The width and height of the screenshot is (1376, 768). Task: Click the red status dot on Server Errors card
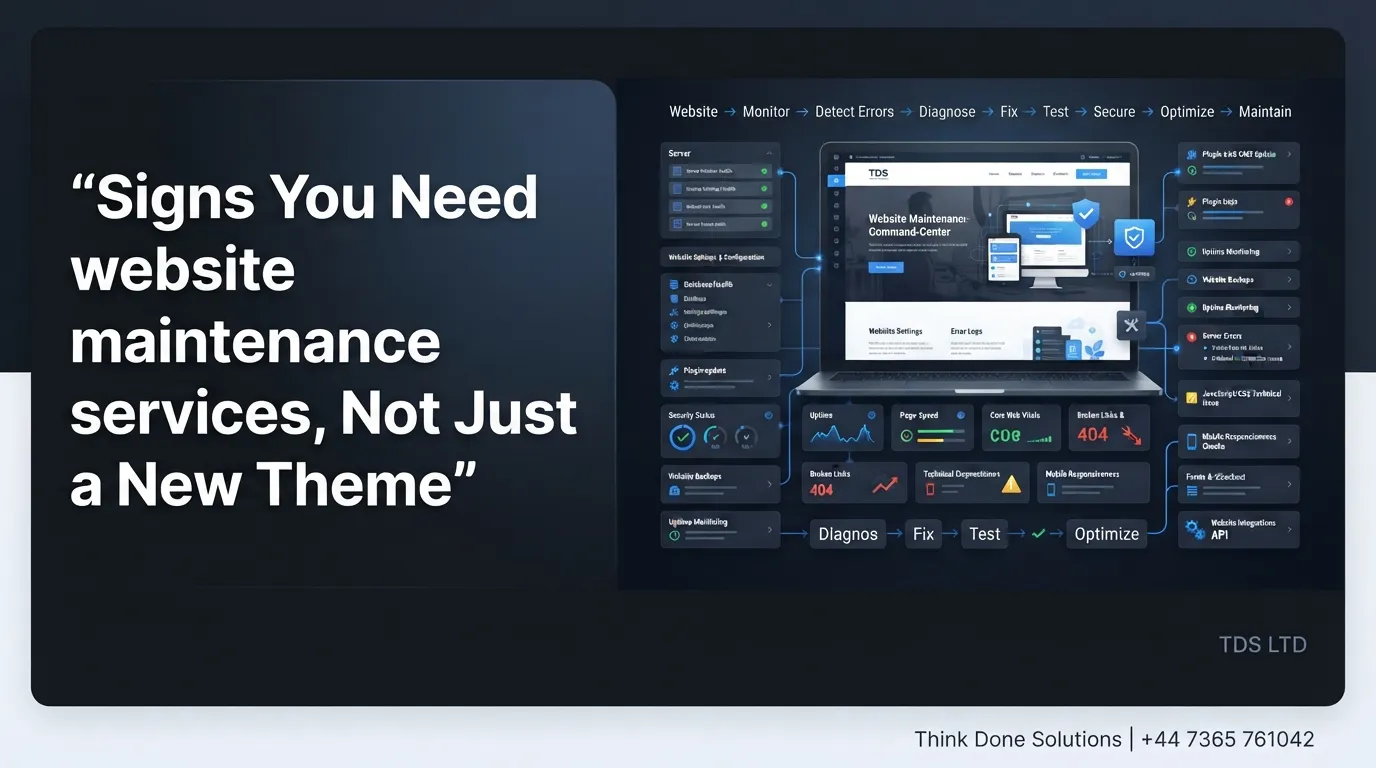tap(1191, 337)
